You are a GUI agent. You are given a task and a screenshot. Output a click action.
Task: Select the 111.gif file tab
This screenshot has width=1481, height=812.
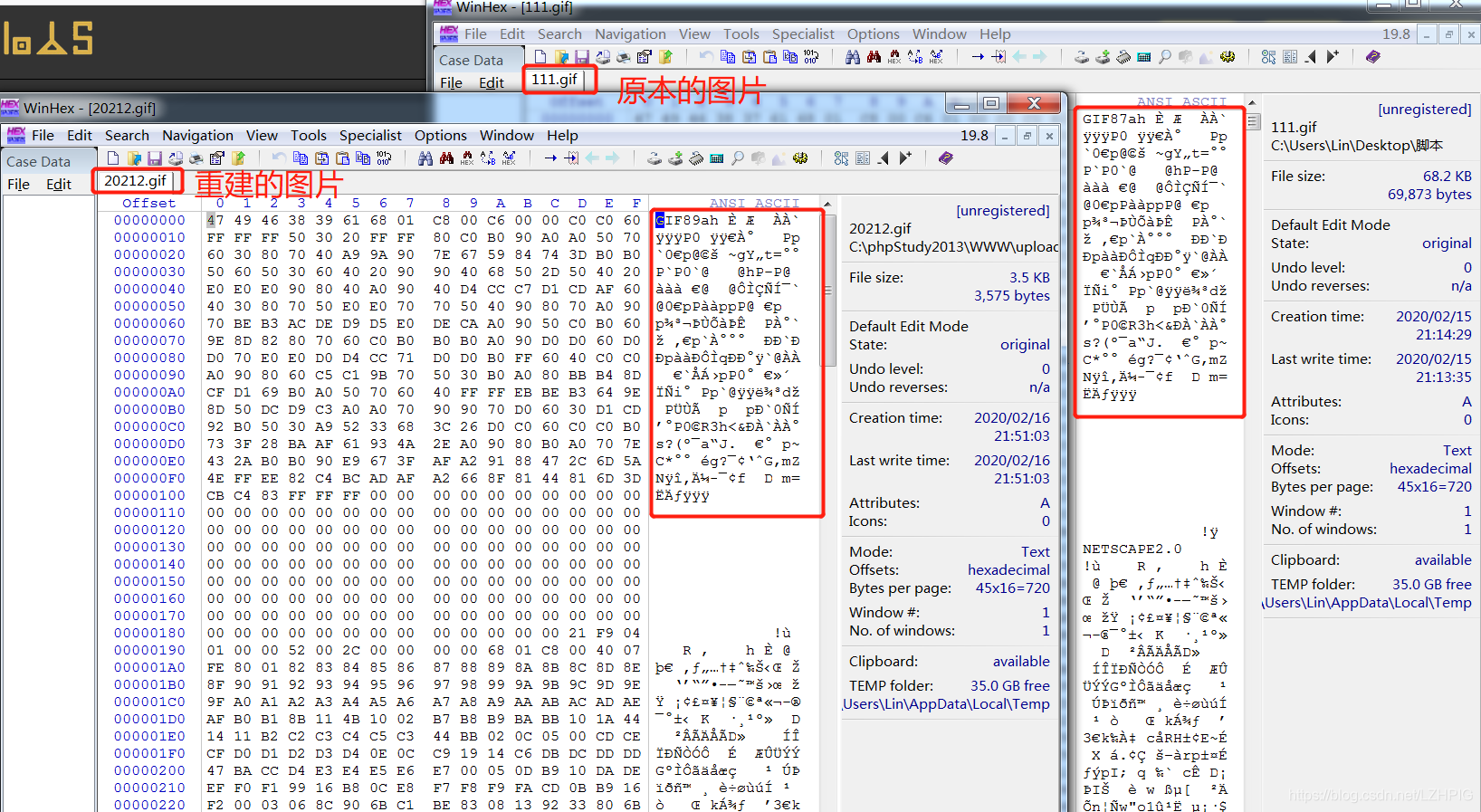[x=554, y=80]
